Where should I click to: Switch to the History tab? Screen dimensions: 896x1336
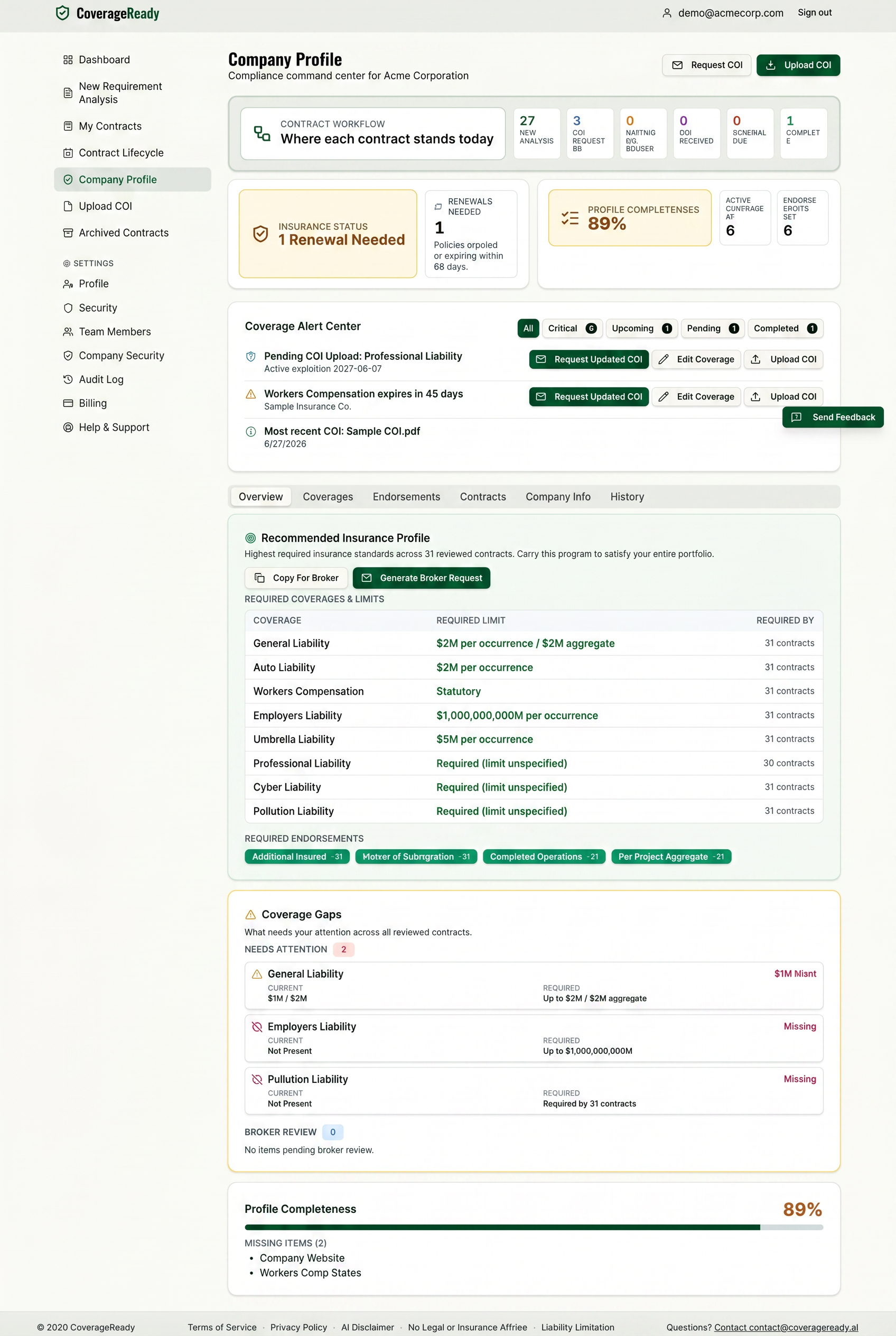click(627, 497)
